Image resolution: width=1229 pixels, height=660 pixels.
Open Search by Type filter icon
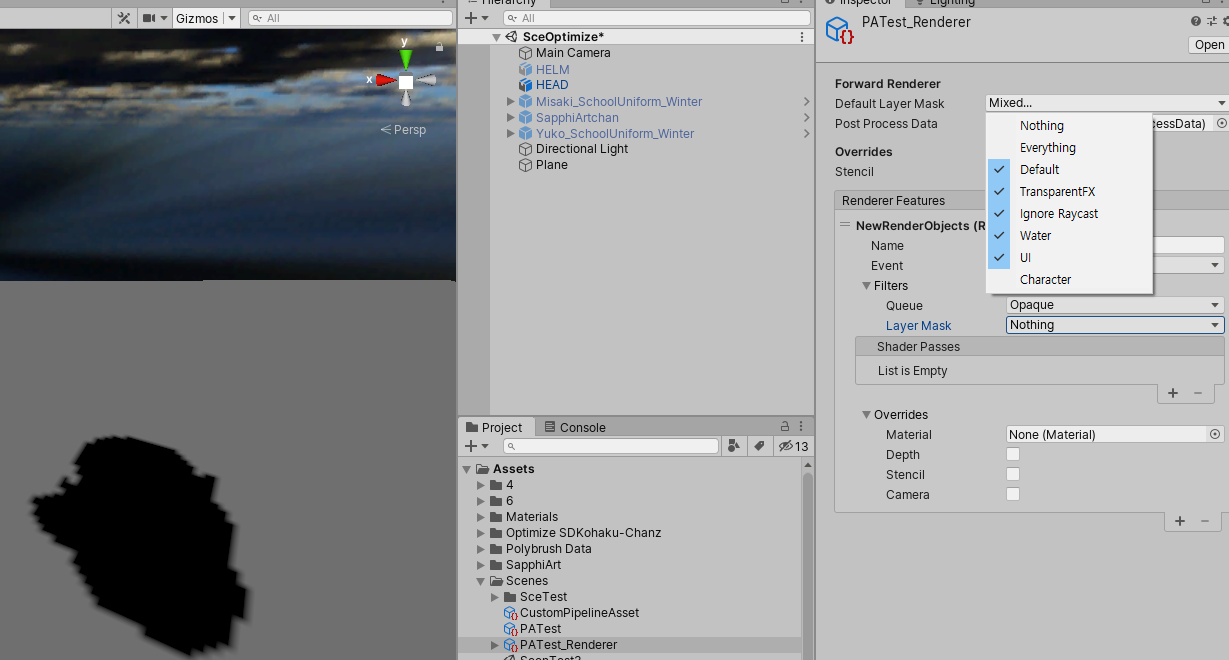(734, 446)
